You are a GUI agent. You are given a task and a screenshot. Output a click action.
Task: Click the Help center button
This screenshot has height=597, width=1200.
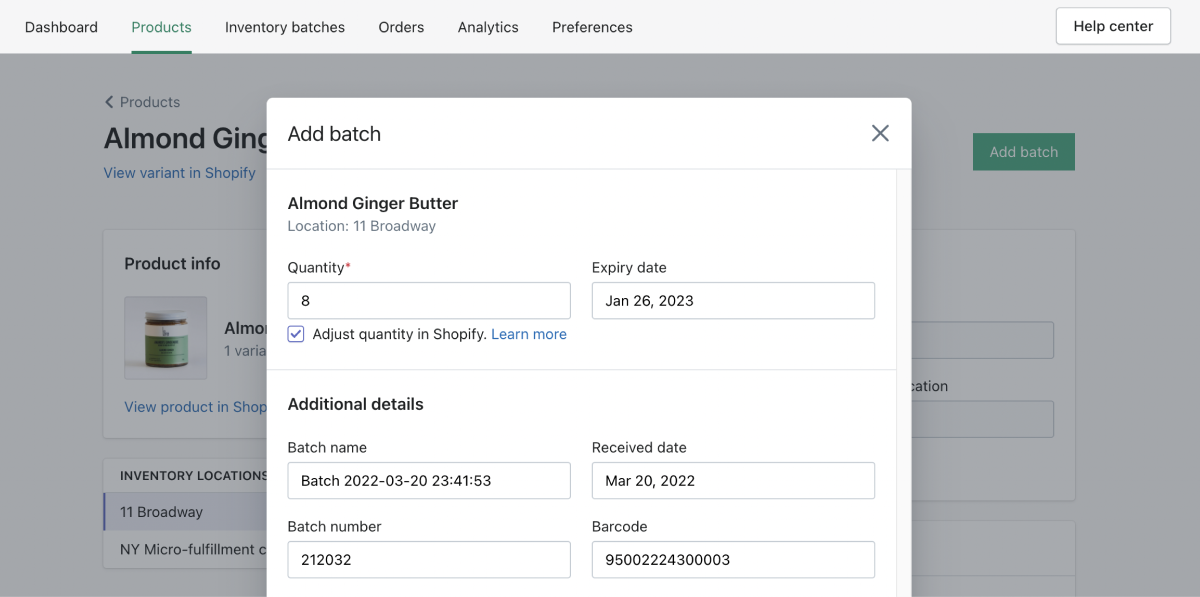pyautogui.click(x=1113, y=26)
